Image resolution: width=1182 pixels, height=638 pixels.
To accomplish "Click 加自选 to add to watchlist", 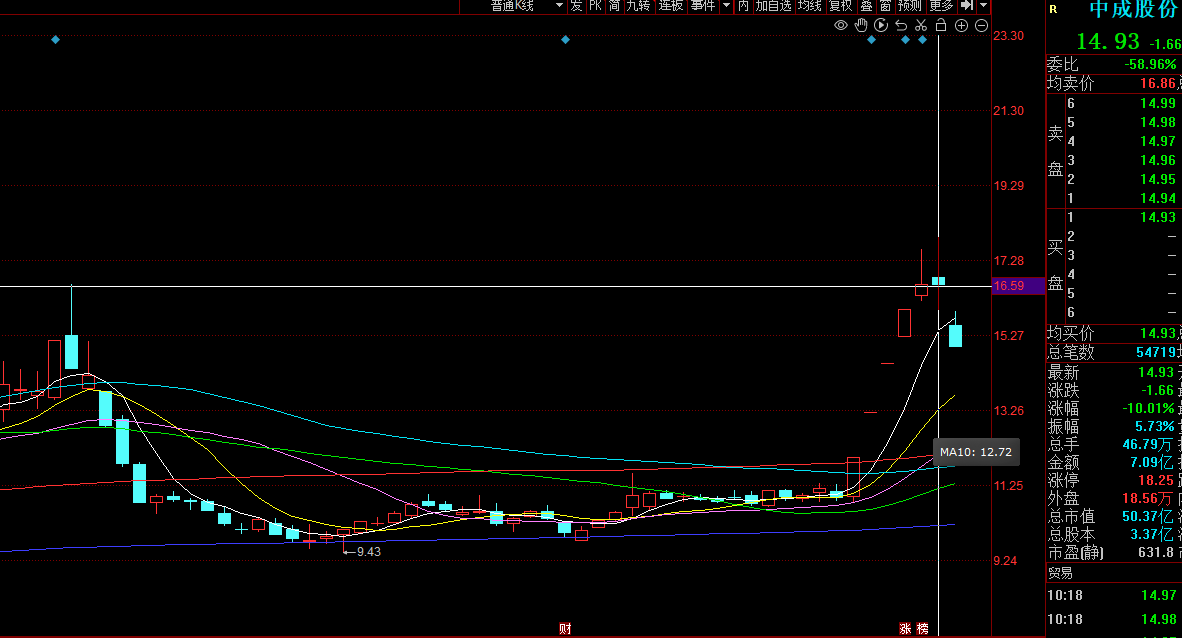I will pos(773,6).
